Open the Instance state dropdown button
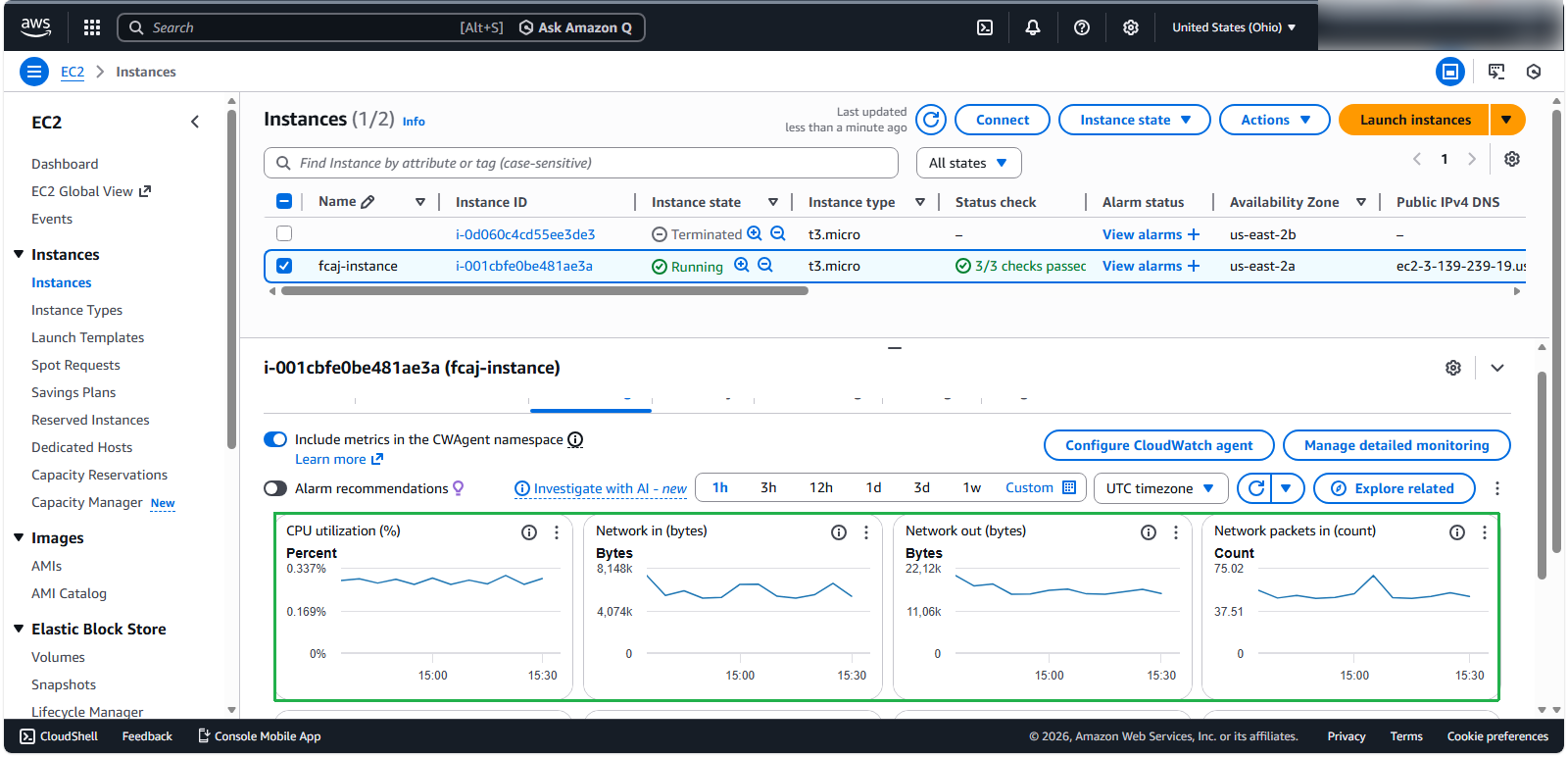Viewport: 1568px width, 757px height. pyautogui.click(x=1135, y=120)
